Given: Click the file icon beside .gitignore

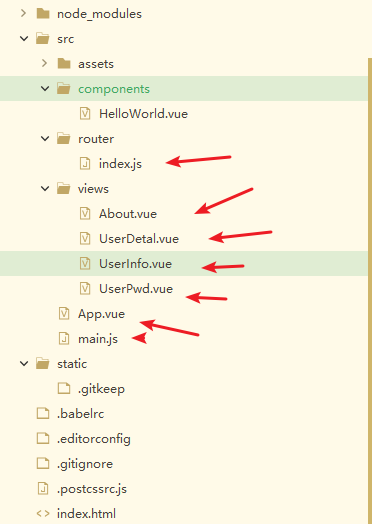Looking at the screenshot, I should coord(43,464).
